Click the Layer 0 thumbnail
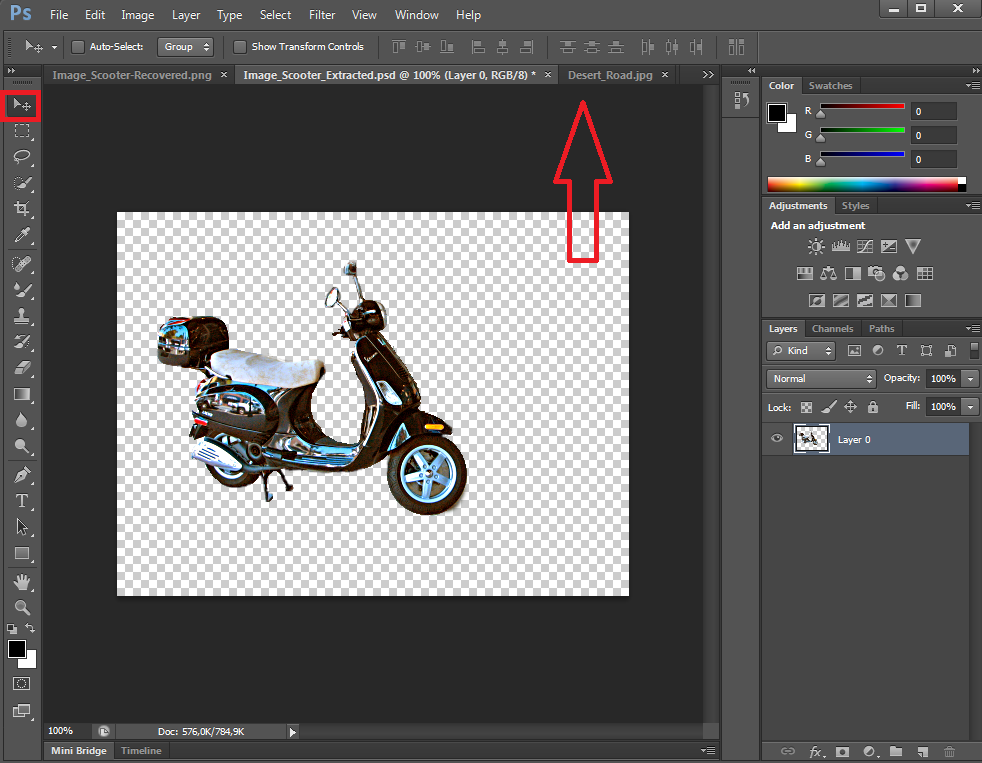The image size is (982, 763). 811,439
